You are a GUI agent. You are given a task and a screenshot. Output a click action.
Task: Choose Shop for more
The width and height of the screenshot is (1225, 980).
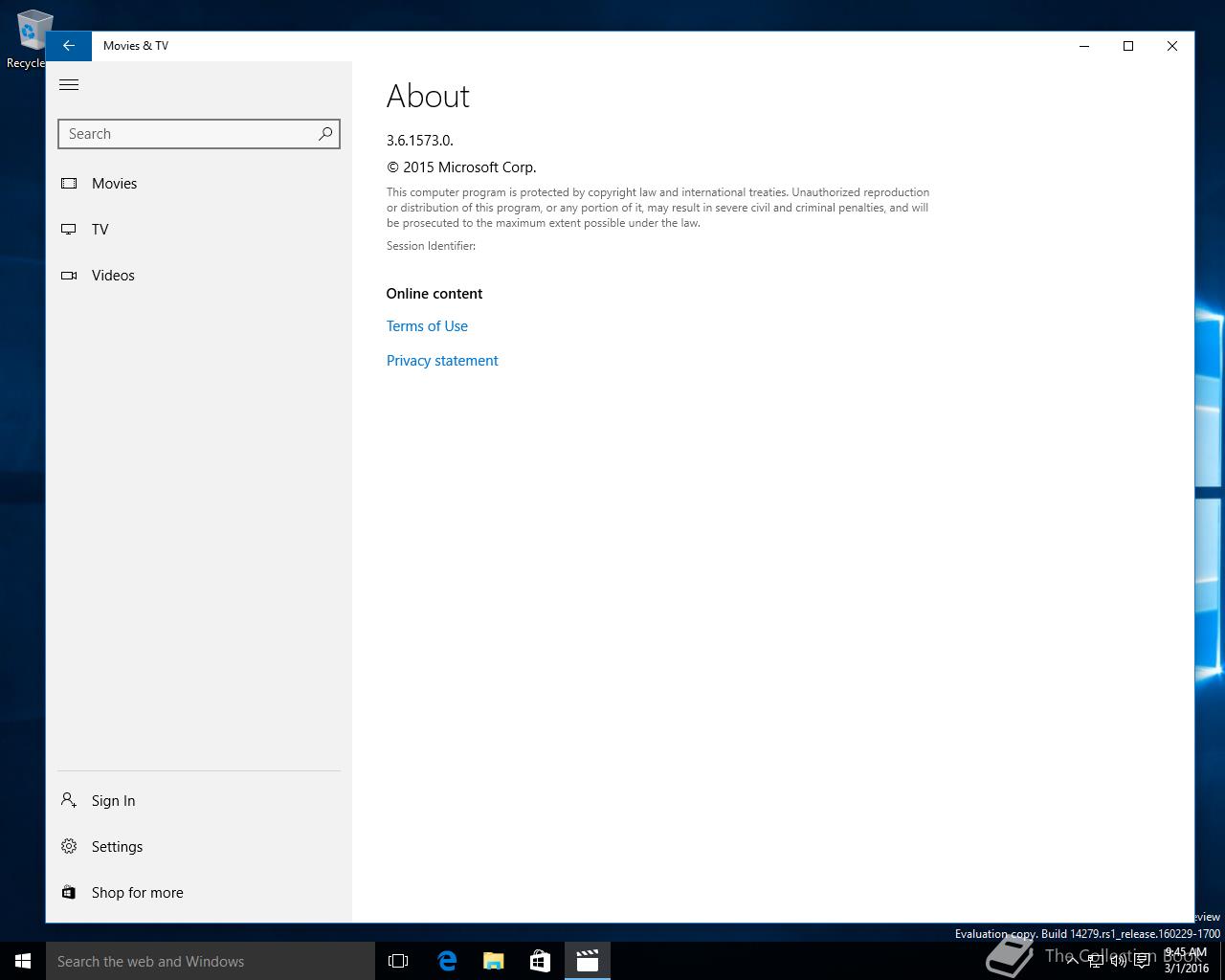click(x=199, y=893)
